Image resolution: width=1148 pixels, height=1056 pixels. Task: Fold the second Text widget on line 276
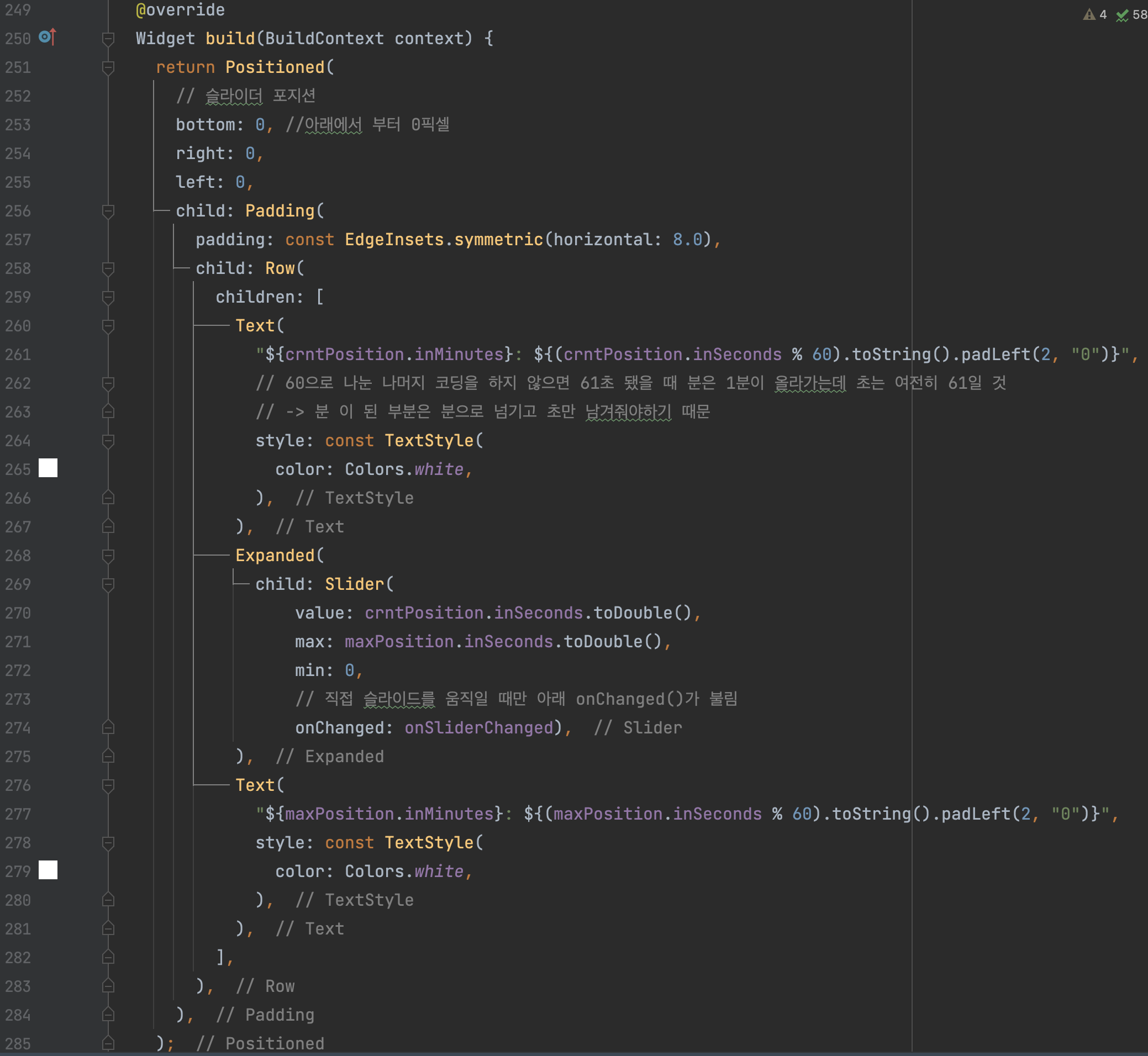(108, 786)
